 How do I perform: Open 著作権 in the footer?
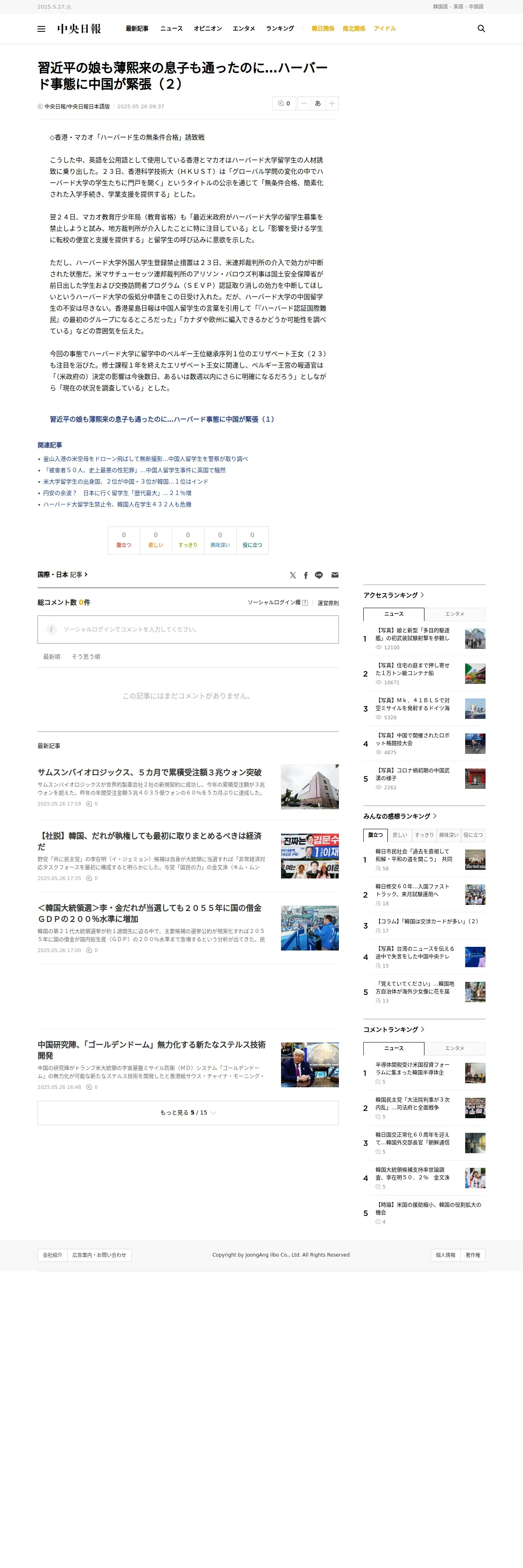473,1255
